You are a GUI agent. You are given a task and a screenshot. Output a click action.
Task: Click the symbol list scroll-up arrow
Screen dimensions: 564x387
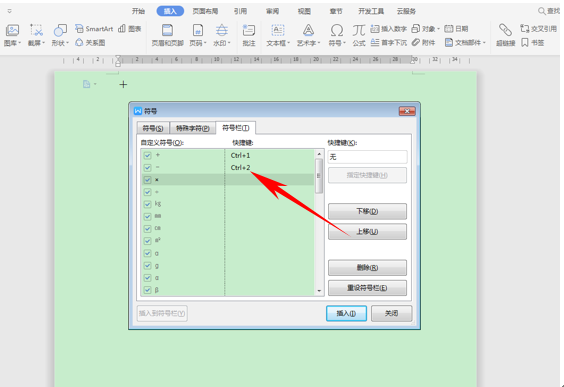[319, 154]
